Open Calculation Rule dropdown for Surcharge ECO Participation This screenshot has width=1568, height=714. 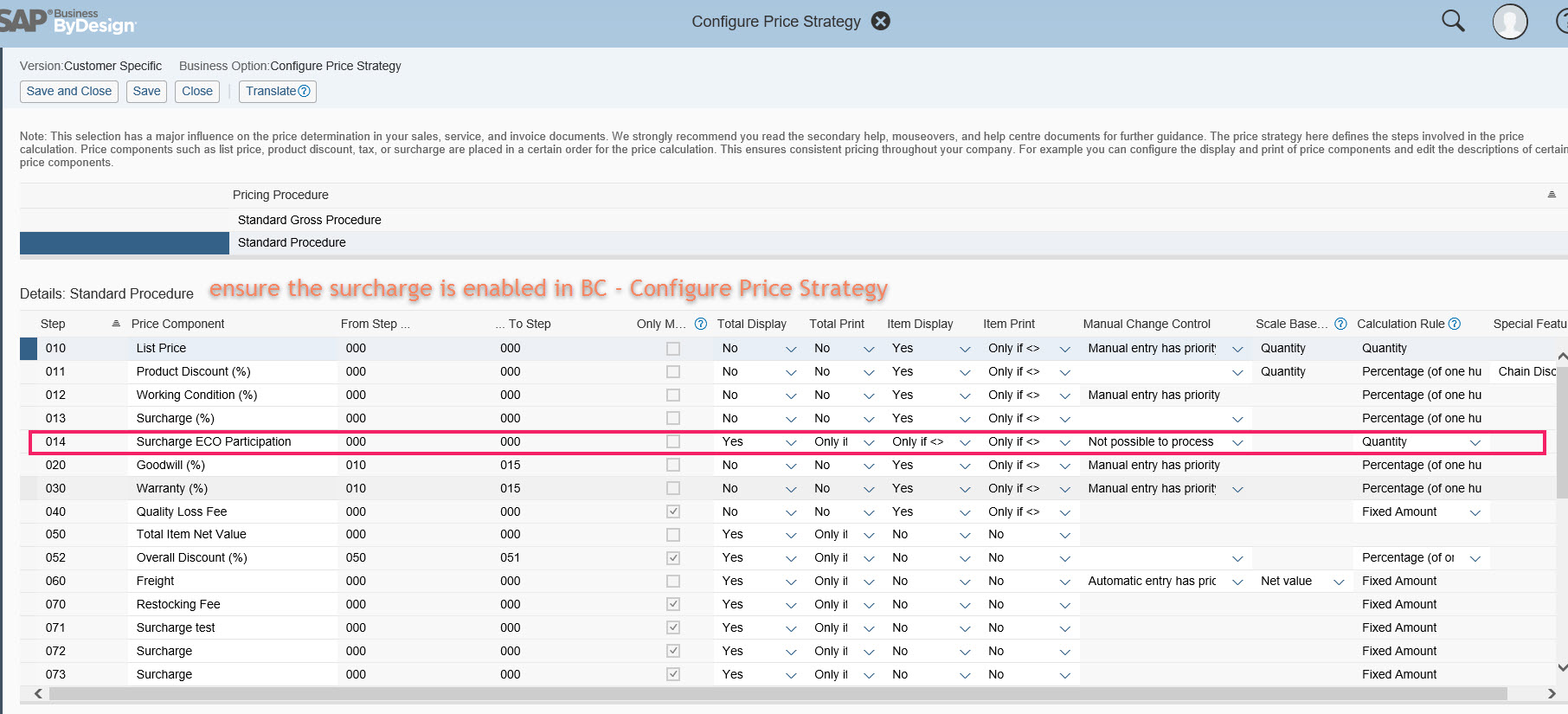tap(1475, 442)
